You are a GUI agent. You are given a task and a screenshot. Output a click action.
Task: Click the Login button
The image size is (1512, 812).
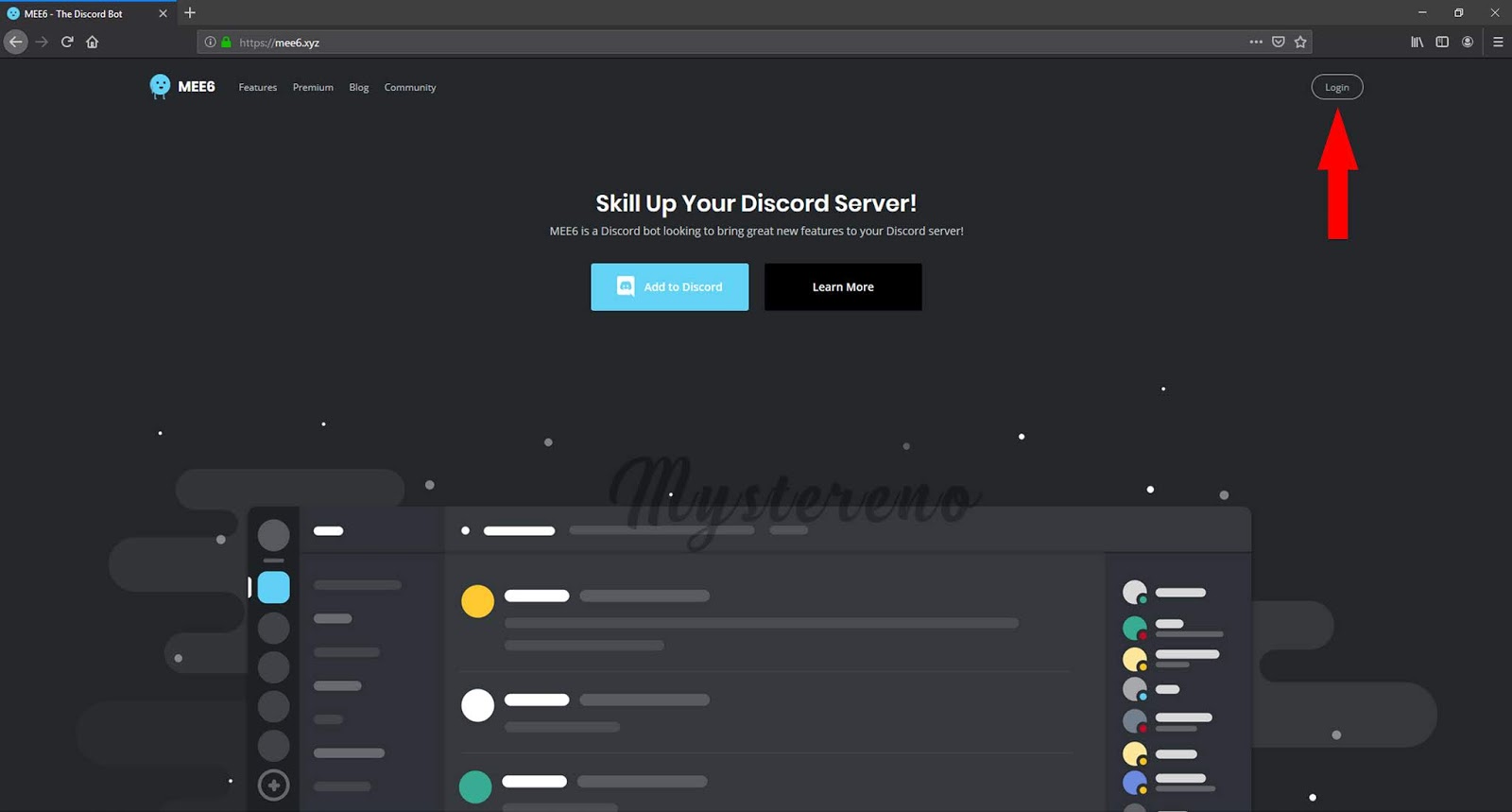coord(1337,87)
